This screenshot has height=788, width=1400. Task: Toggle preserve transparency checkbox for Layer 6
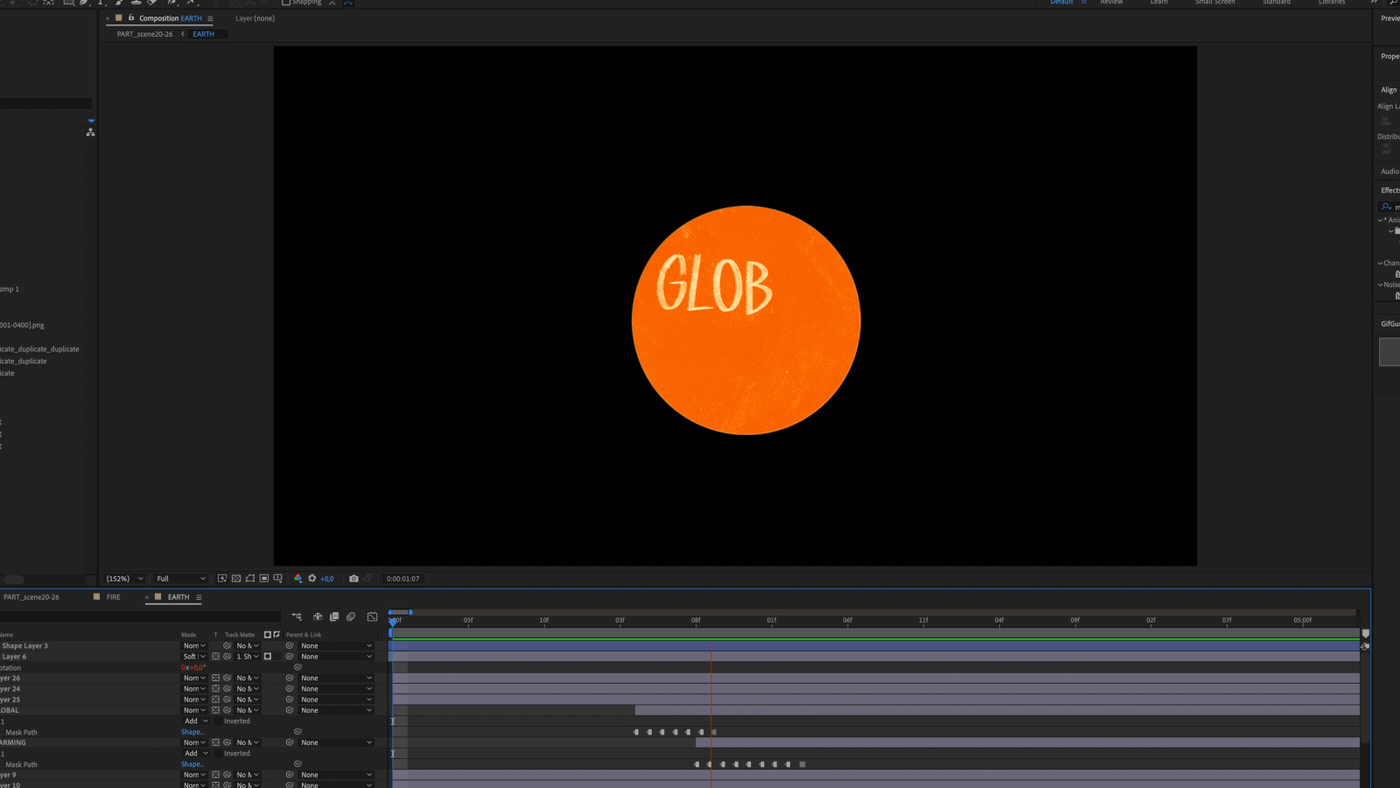215,657
